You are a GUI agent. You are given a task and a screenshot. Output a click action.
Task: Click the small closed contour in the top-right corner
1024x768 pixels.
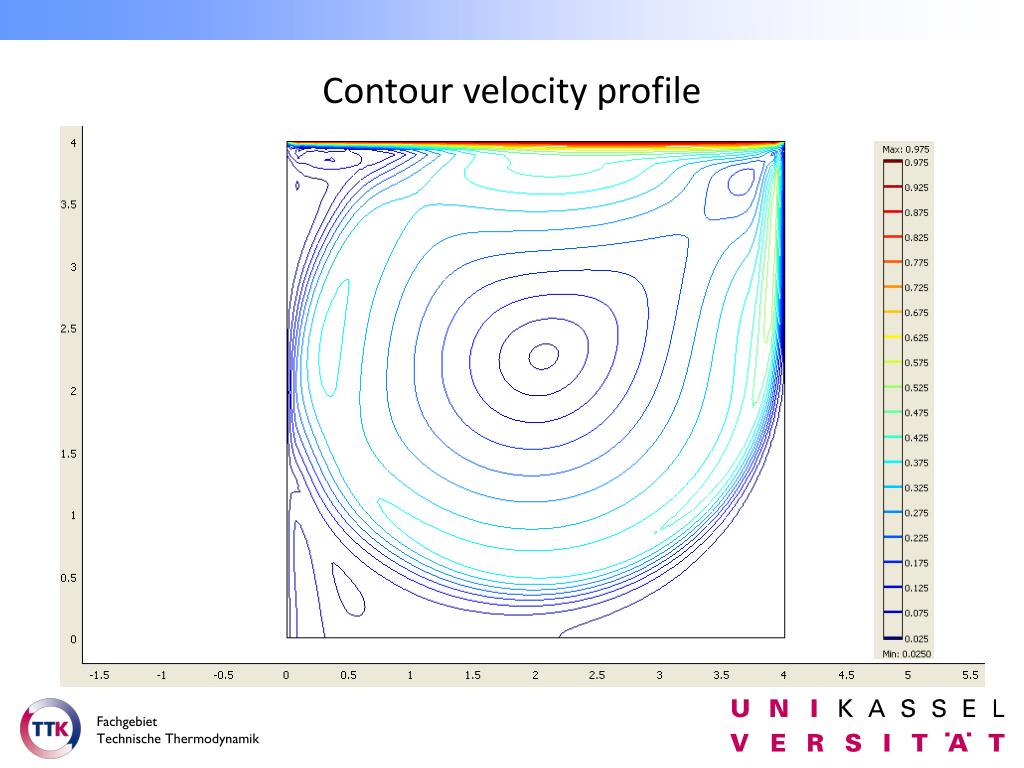pos(741,182)
